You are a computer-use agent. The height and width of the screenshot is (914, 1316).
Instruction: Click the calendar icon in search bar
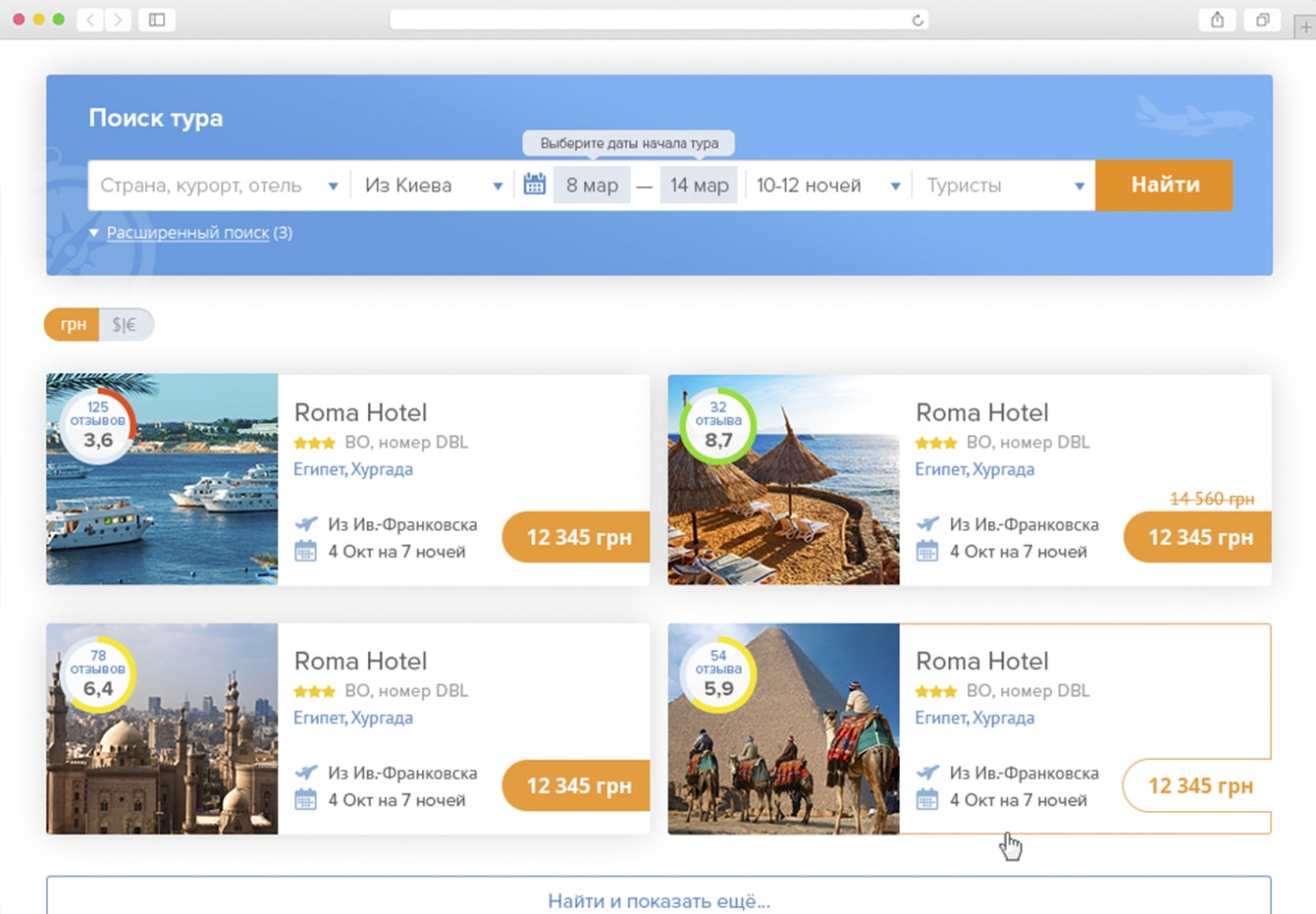(x=534, y=185)
